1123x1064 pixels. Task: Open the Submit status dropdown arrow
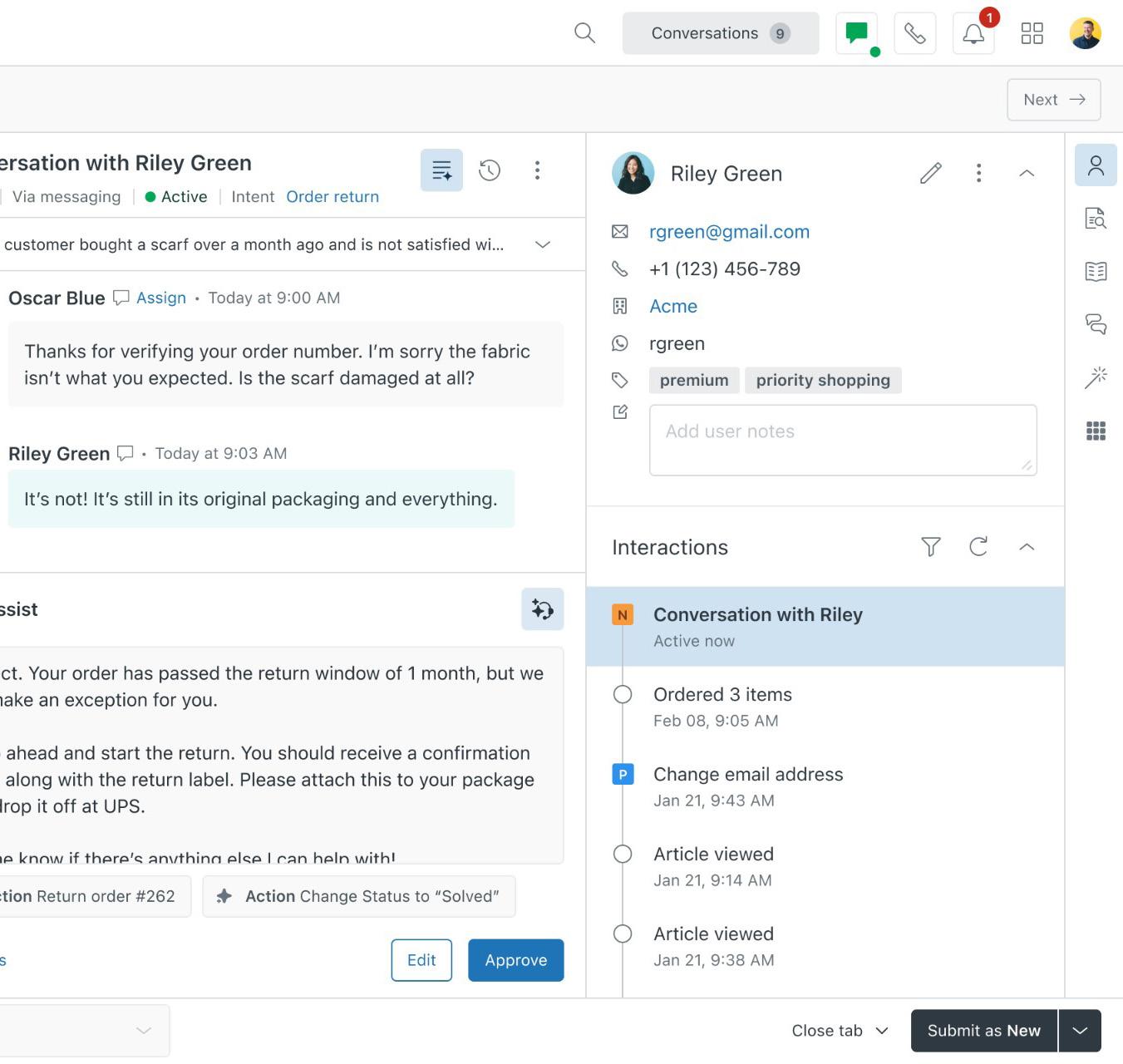(x=1080, y=1031)
